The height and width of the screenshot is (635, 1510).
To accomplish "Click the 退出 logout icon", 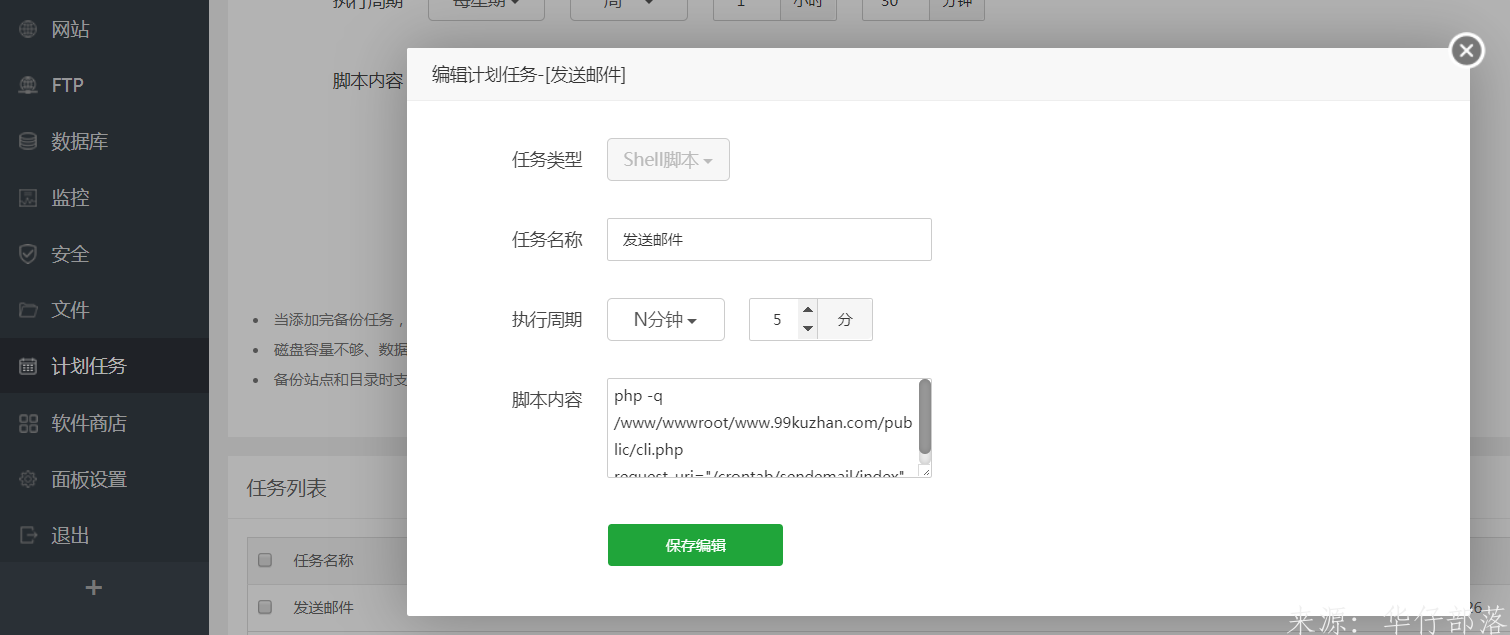I will 28,535.
